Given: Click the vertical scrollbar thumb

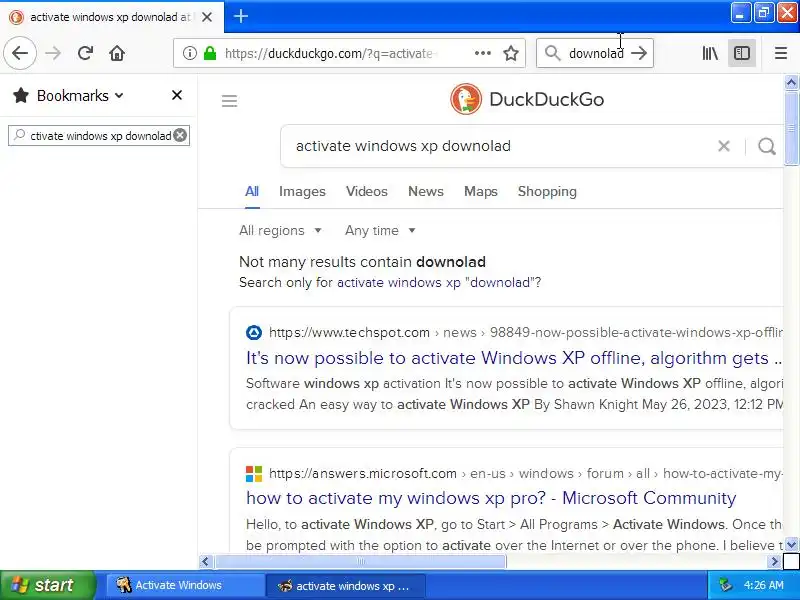Looking at the screenshot, I should 791,128.
